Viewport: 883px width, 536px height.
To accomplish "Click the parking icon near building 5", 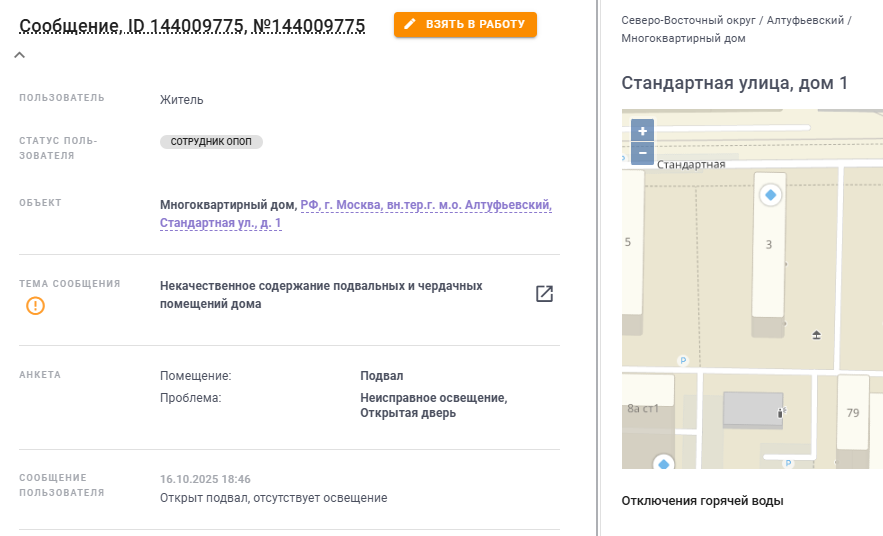I will point(684,360).
